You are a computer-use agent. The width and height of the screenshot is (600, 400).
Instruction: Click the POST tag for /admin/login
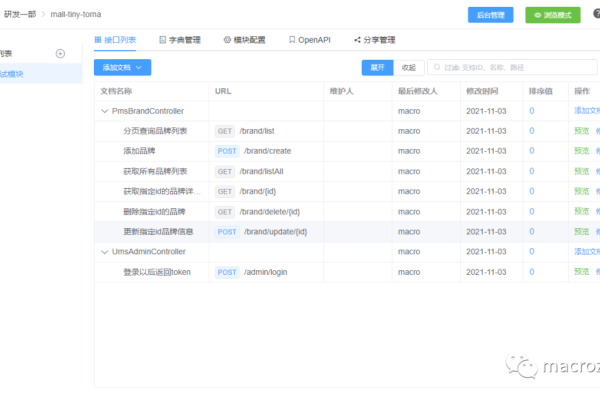pyautogui.click(x=227, y=272)
